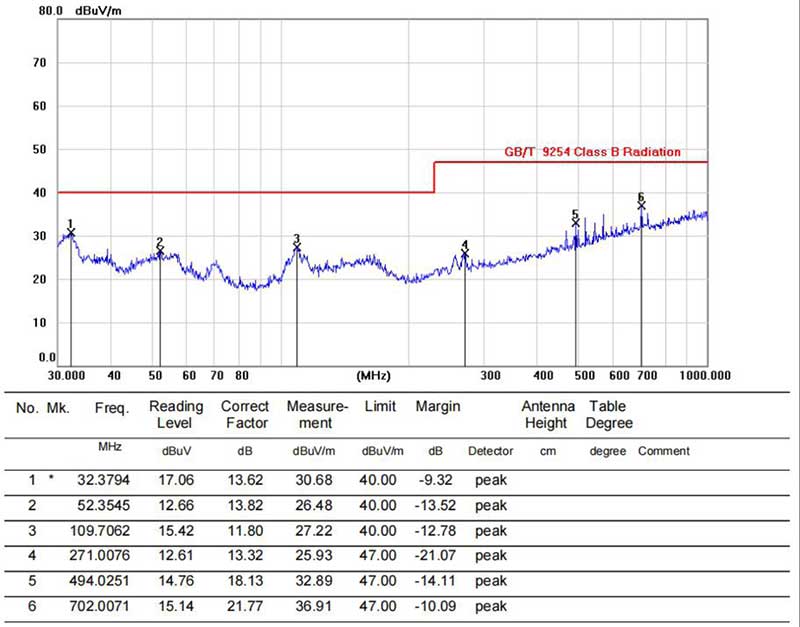Image resolution: width=800 pixels, height=627 pixels.
Task: Select the Detector column header
Action: coord(490,451)
